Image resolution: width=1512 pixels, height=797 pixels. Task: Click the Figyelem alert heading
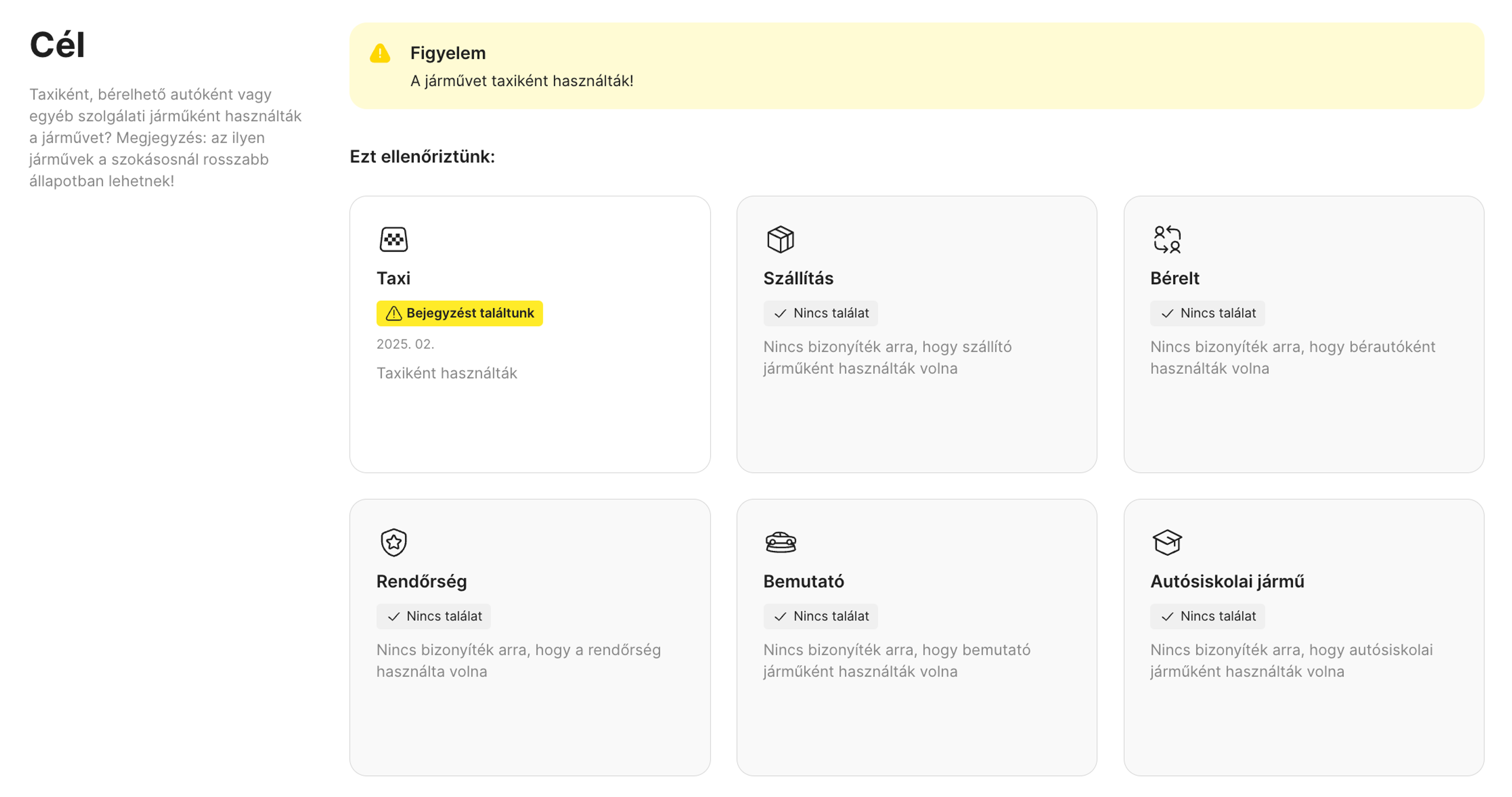(447, 53)
